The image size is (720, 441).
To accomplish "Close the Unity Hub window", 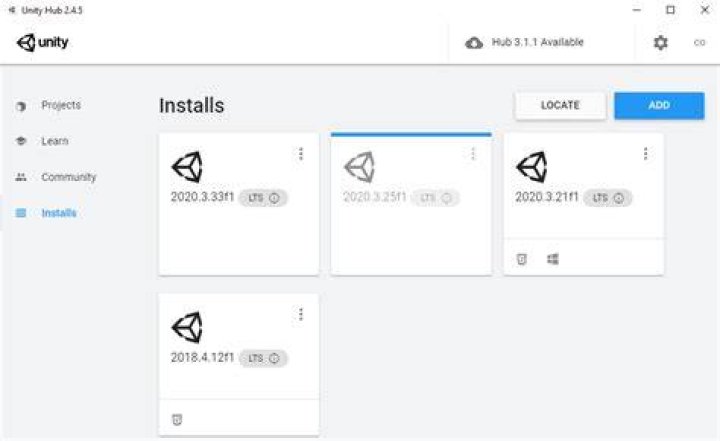I will (x=705, y=10).
